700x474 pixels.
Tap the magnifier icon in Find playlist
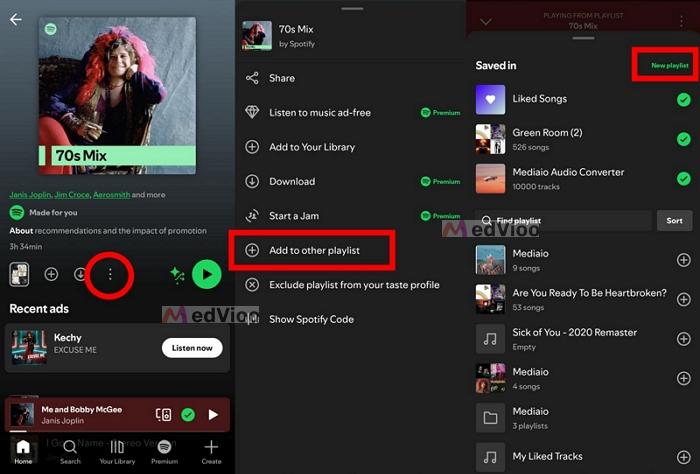pyautogui.click(x=487, y=220)
